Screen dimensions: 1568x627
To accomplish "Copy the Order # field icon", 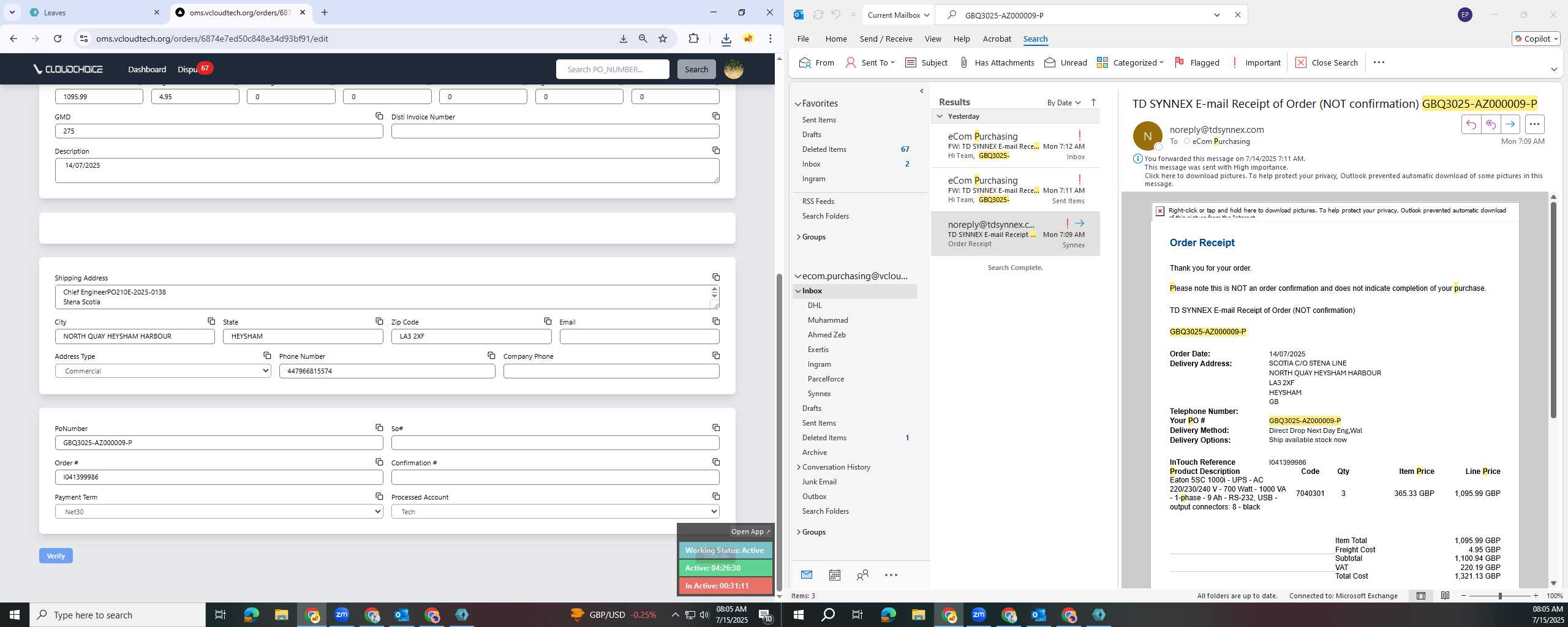I will 379,462.
